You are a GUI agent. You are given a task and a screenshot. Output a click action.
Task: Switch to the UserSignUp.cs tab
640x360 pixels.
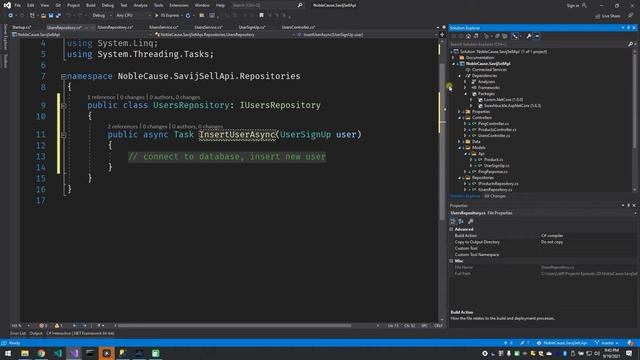(x=252, y=27)
